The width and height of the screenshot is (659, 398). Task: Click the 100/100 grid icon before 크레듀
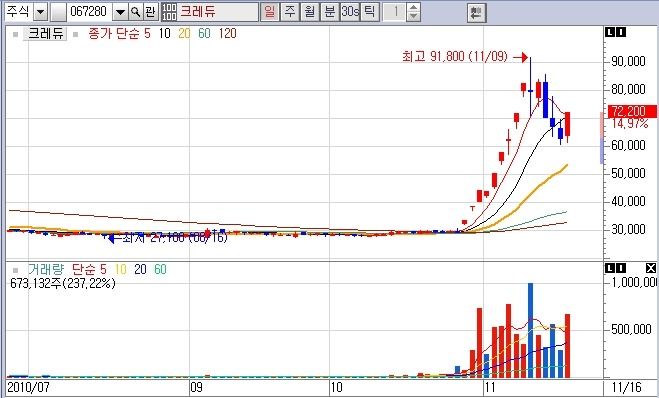click(169, 12)
